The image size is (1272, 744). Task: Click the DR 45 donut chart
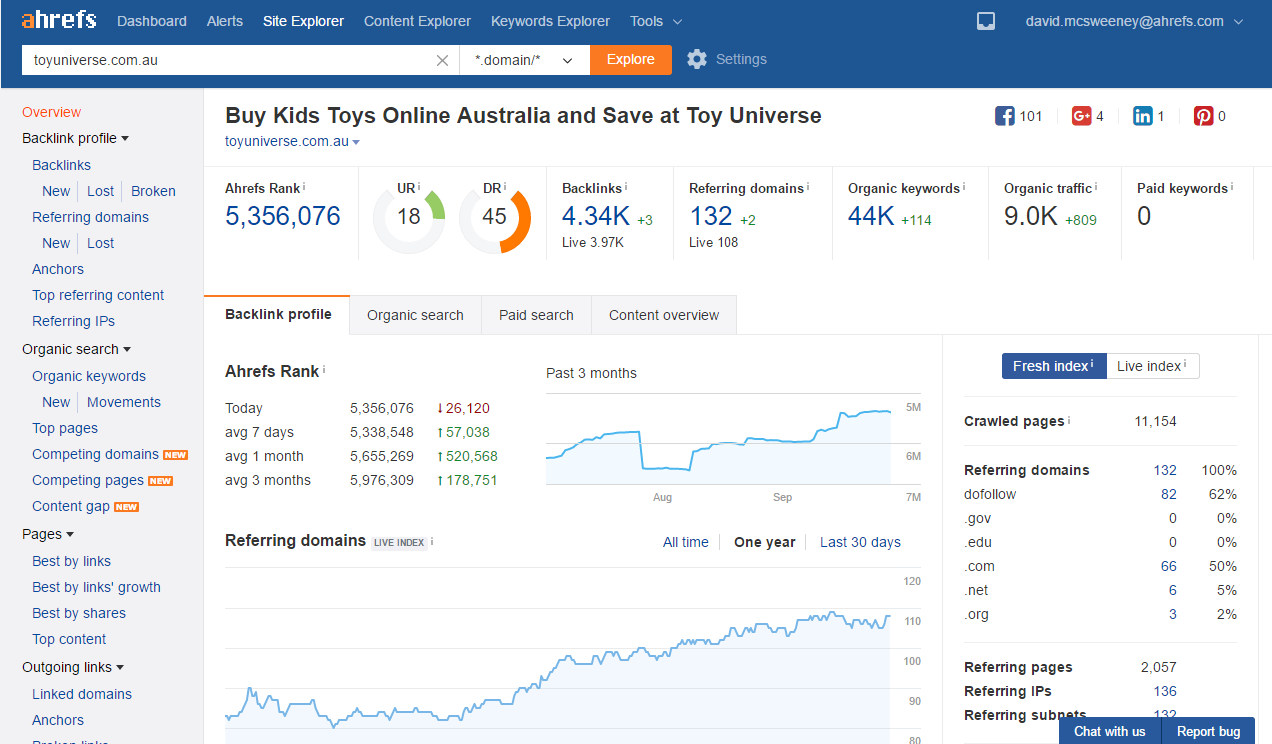[x=495, y=217]
